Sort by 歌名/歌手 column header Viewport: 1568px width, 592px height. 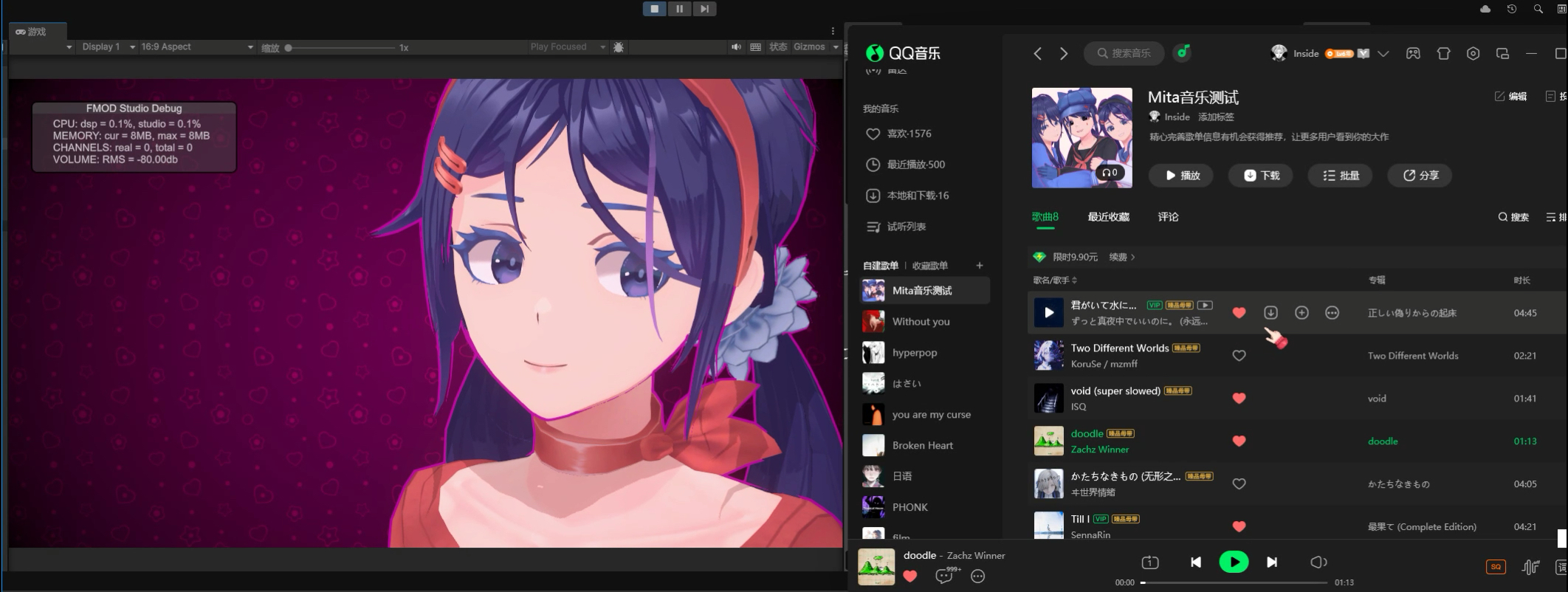pos(1055,280)
